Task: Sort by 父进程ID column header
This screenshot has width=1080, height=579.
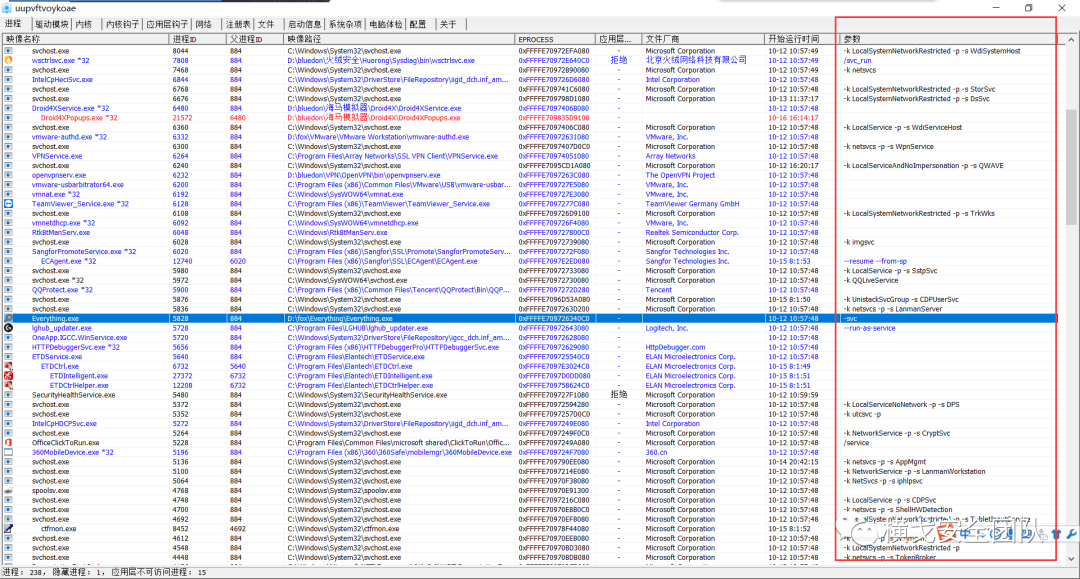Action: pyautogui.click(x=255, y=39)
